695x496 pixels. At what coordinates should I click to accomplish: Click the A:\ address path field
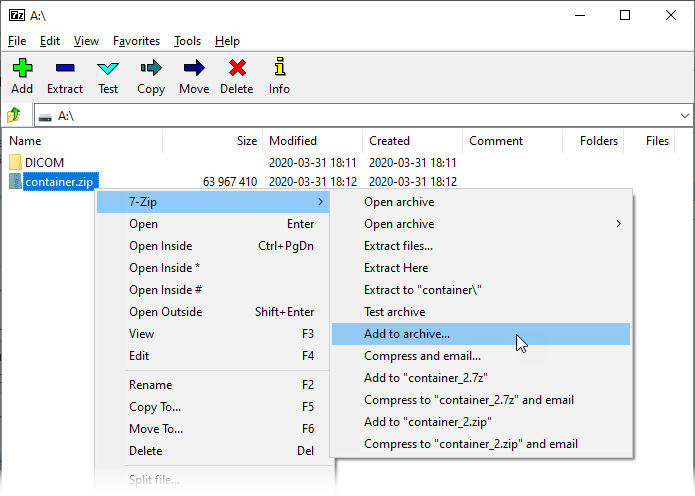point(363,116)
